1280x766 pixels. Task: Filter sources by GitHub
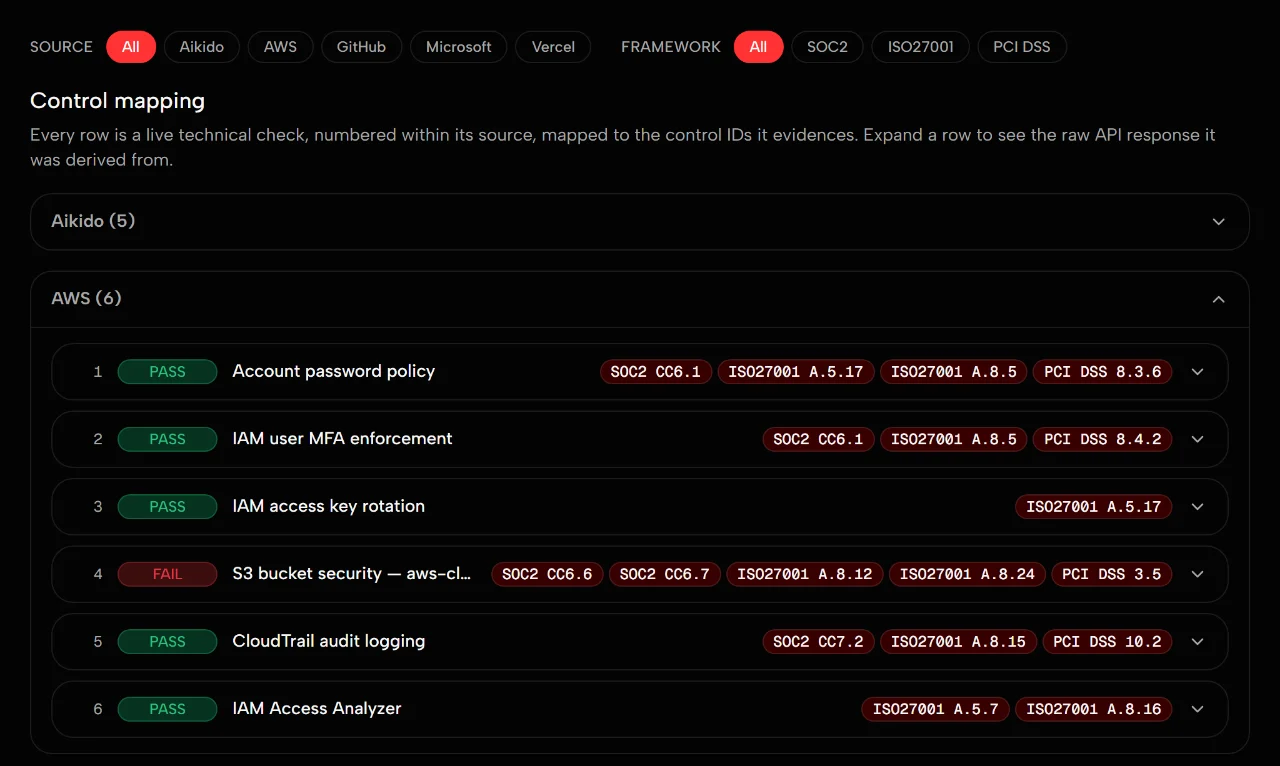361,47
